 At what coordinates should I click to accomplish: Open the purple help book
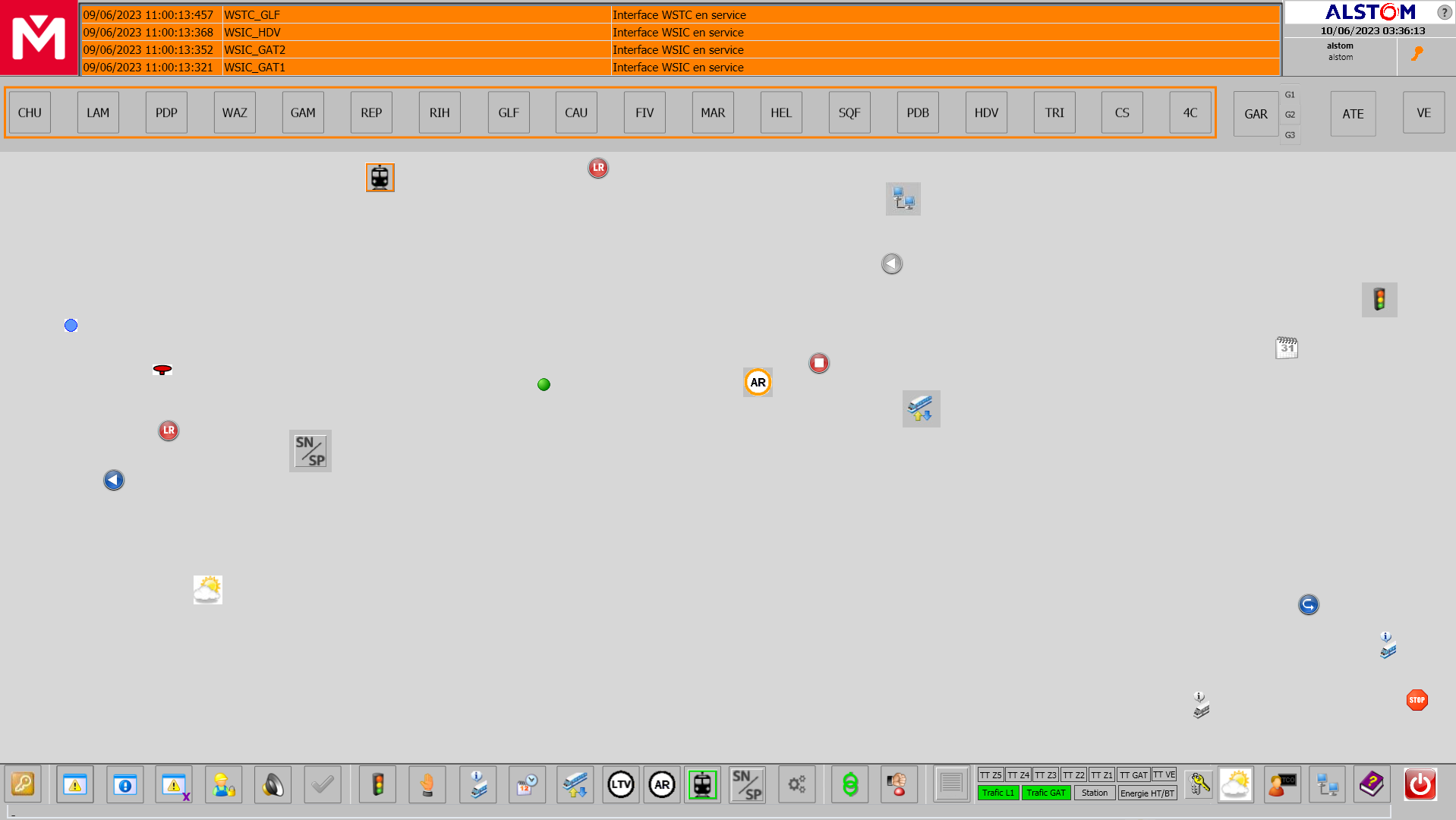point(1371,785)
